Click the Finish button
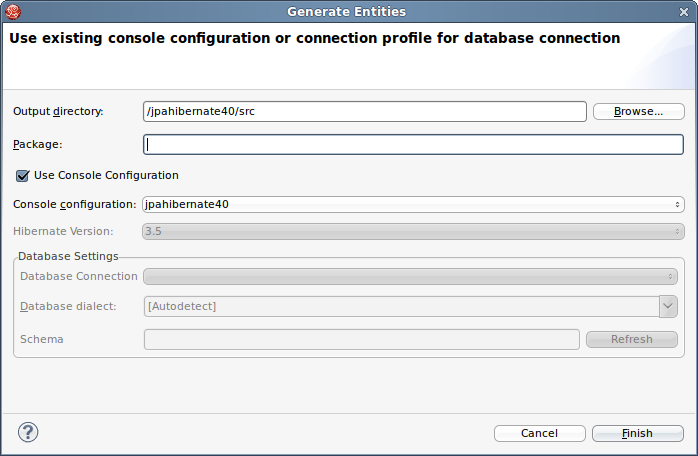 click(x=637, y=433)
